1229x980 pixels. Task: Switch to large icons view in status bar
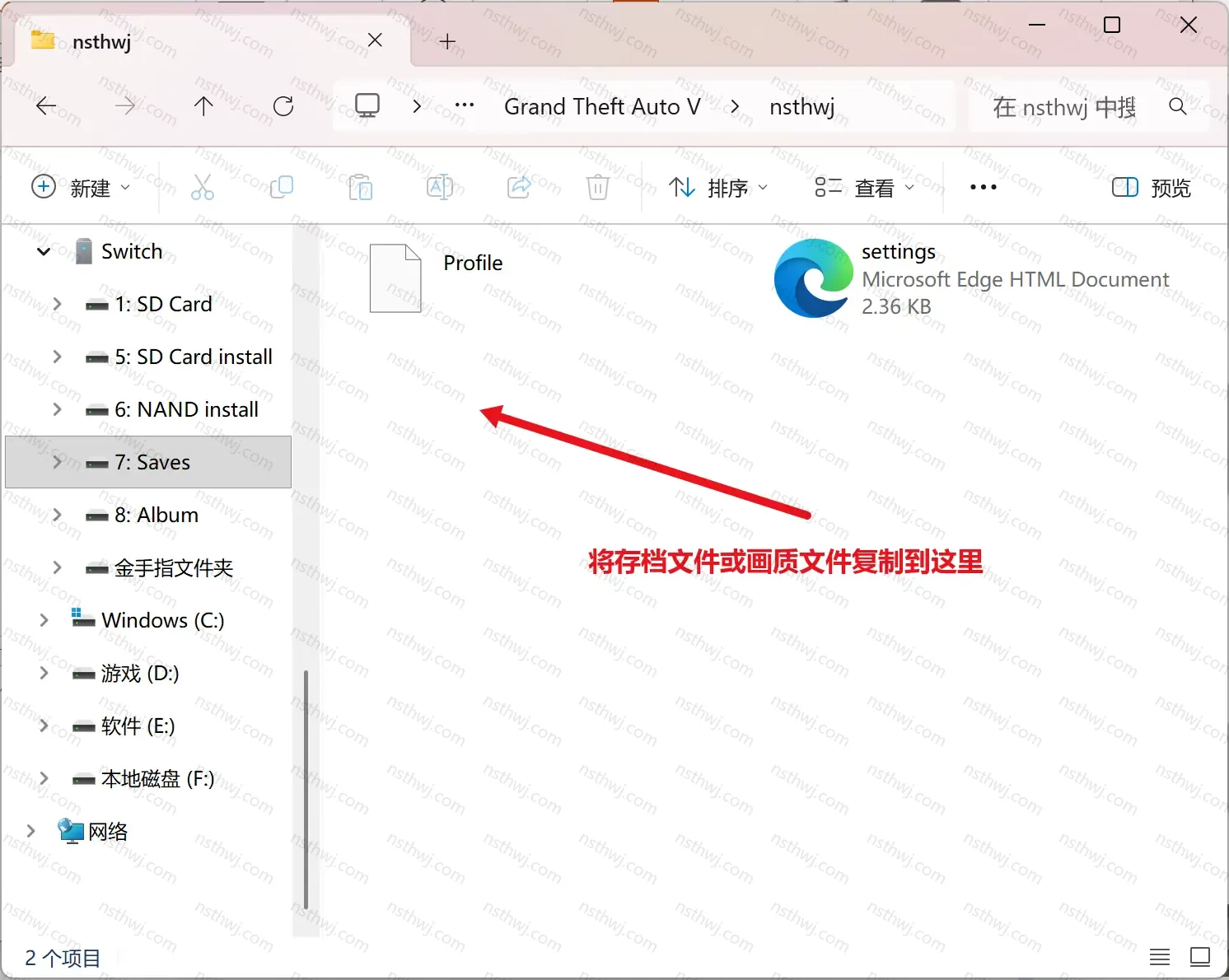click(x=1200, y=957)
